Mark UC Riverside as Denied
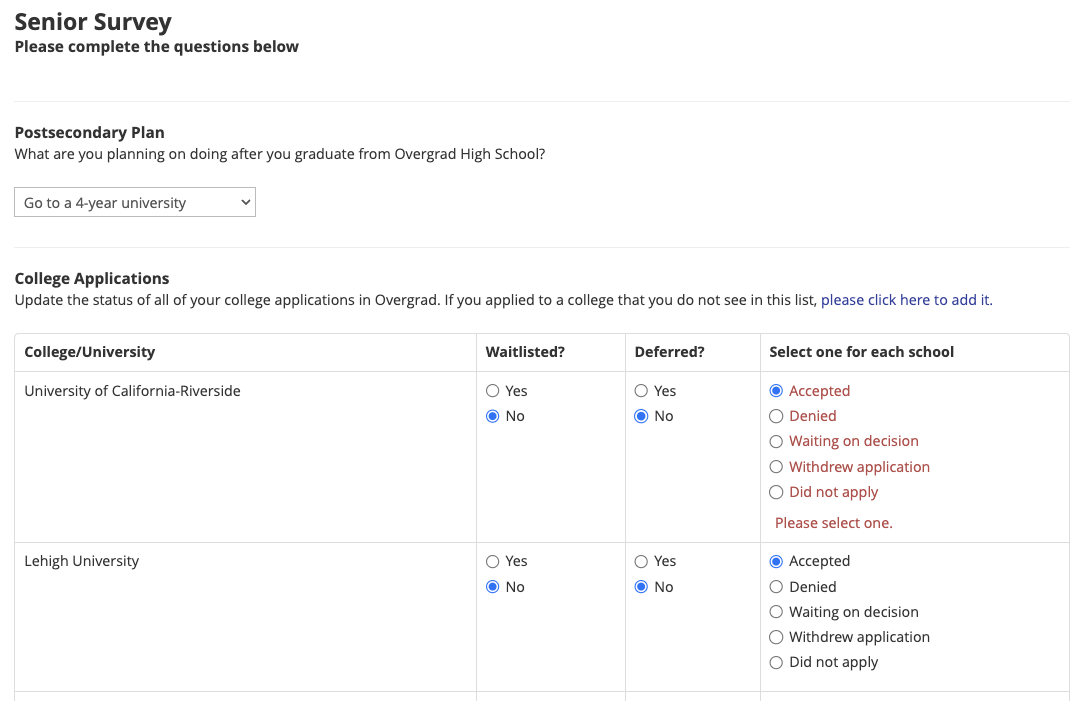Screen dimensions: 1089x701 [x=776, y=416]
